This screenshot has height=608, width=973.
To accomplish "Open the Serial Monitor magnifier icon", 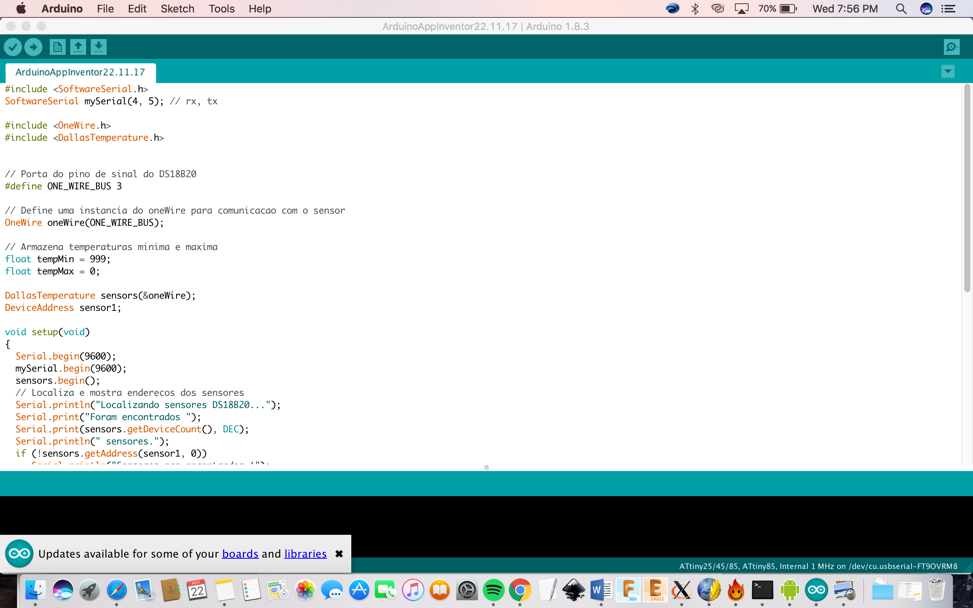I will tap(951, 47).
